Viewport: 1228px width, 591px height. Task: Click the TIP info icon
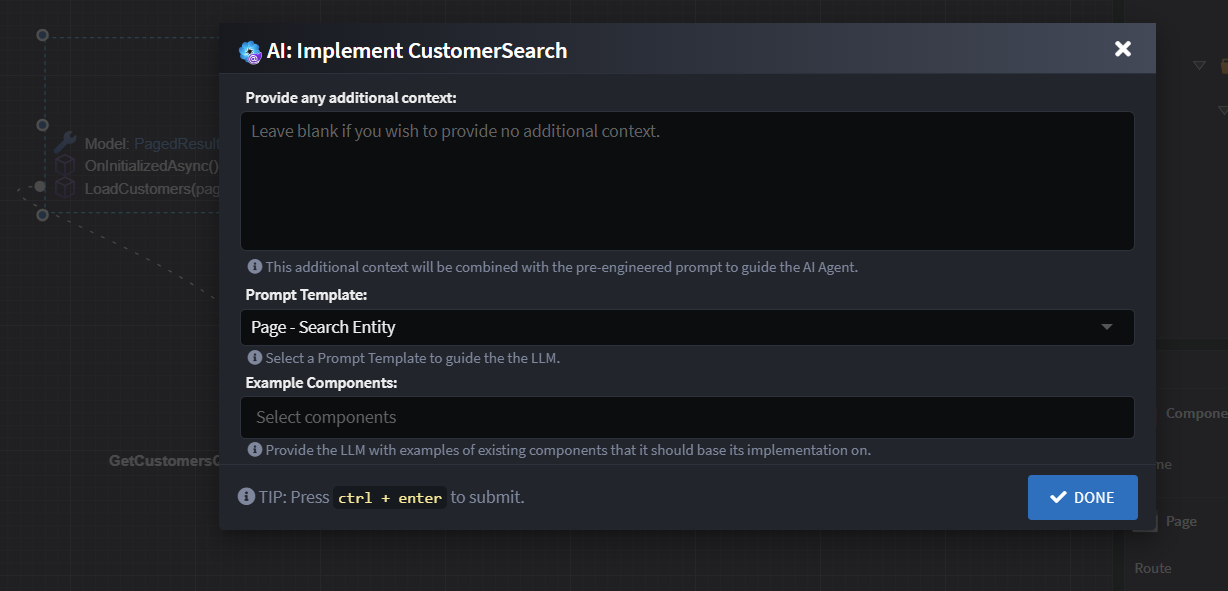(246, 497)
